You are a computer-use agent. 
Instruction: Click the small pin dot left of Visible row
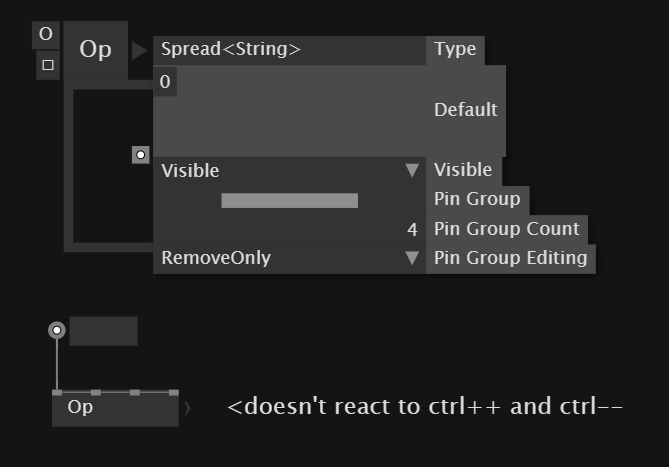[141, 155]
